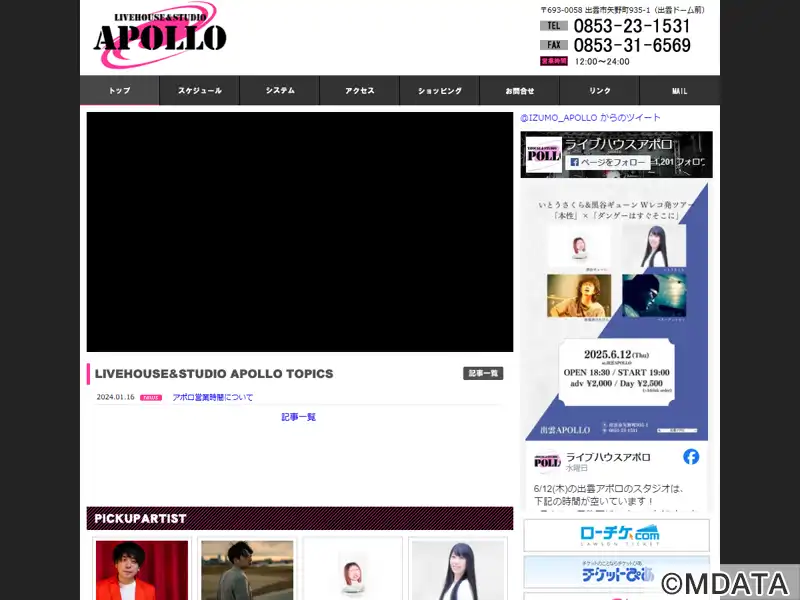The width and height of the screenshot is (800, 600).
Task: Click the LIVEHOUSE&STUDIO APOLLO TOPICS heading
Action: pos(214,373)
